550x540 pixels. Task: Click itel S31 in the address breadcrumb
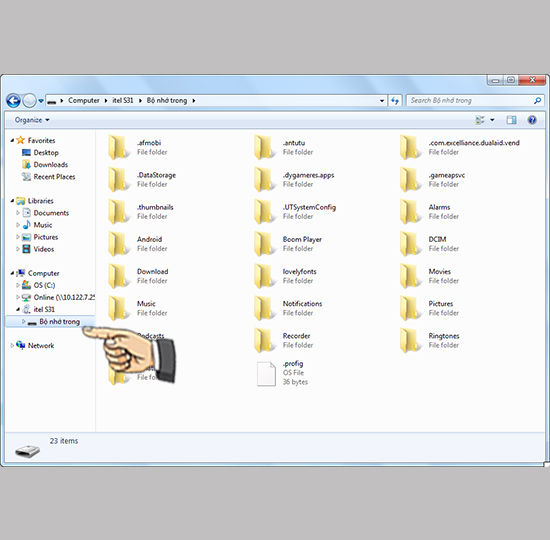point(122,101)
